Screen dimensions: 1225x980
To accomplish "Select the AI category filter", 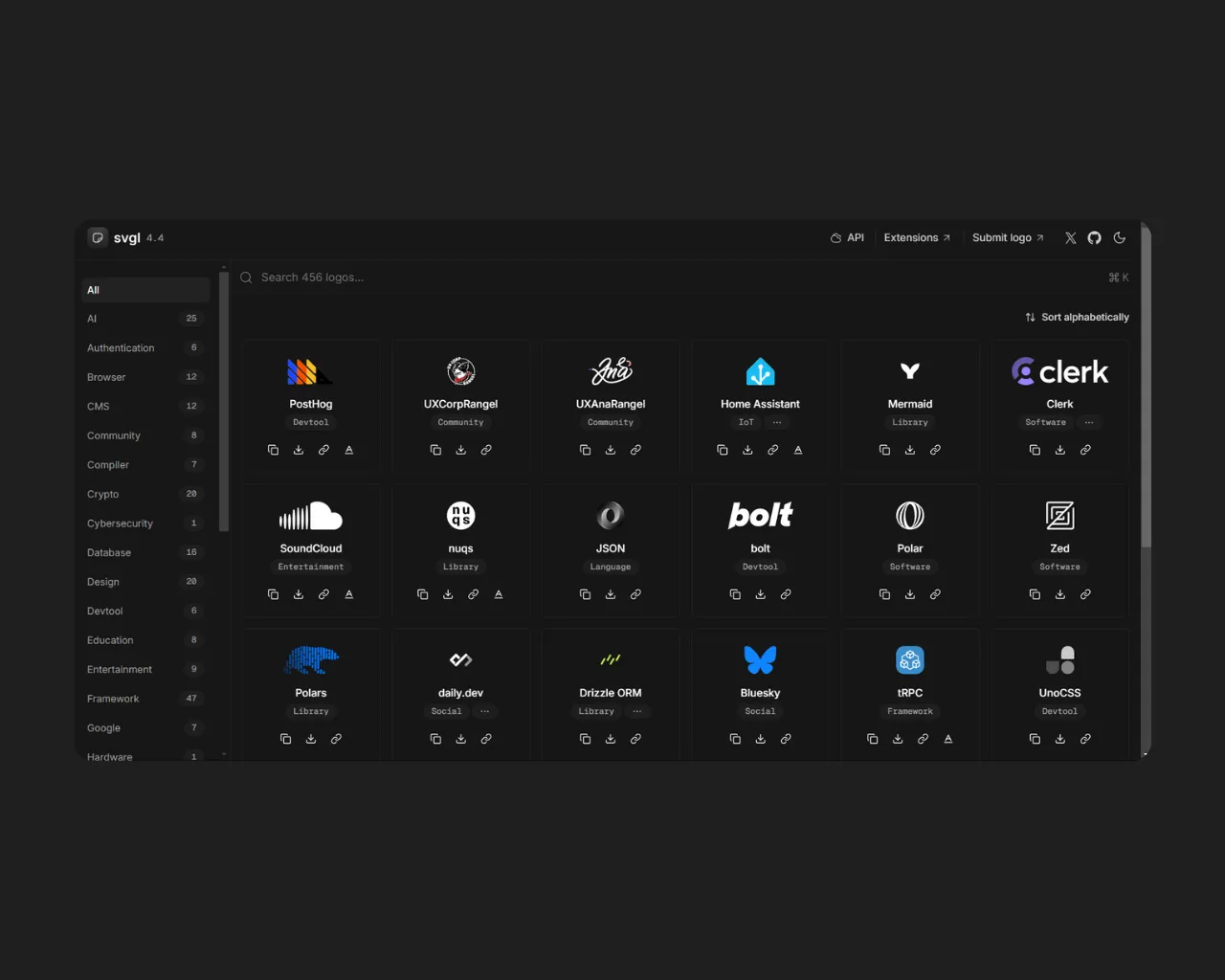I will tap(92, 318).
